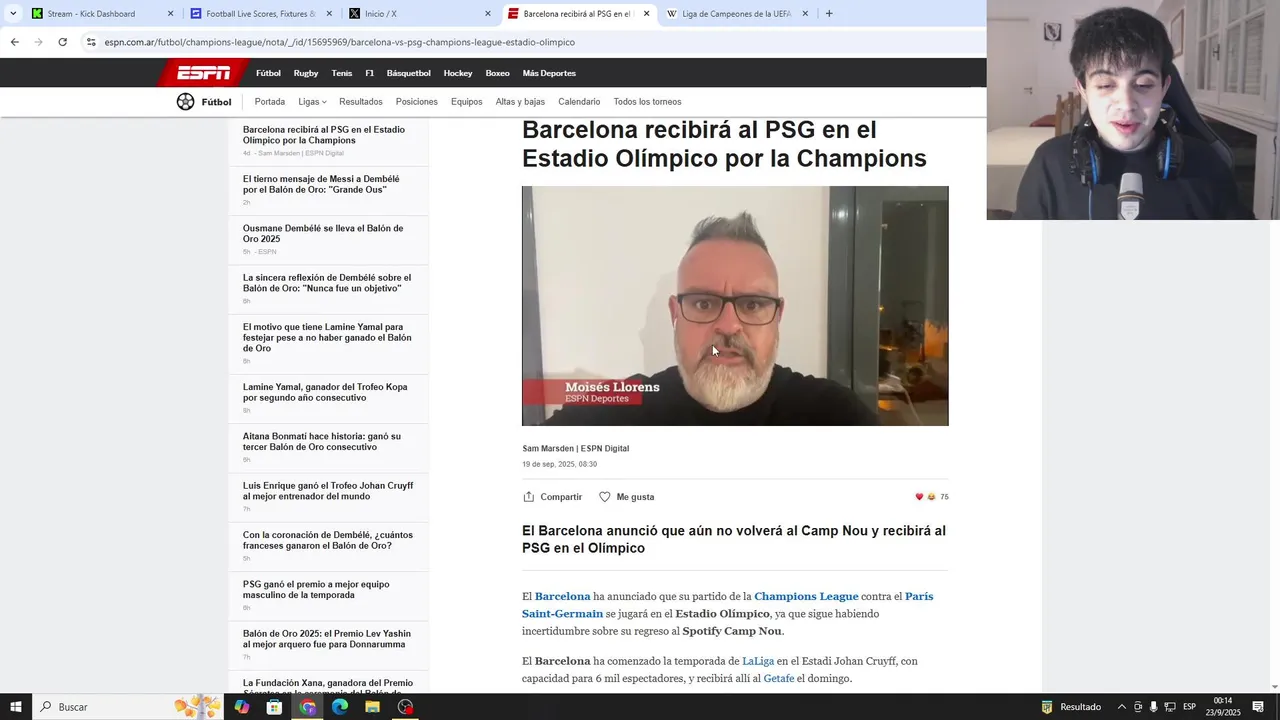Open the Champions League article link
The width and height of the screenshot is (1280, 720).
tap(806, 596)
